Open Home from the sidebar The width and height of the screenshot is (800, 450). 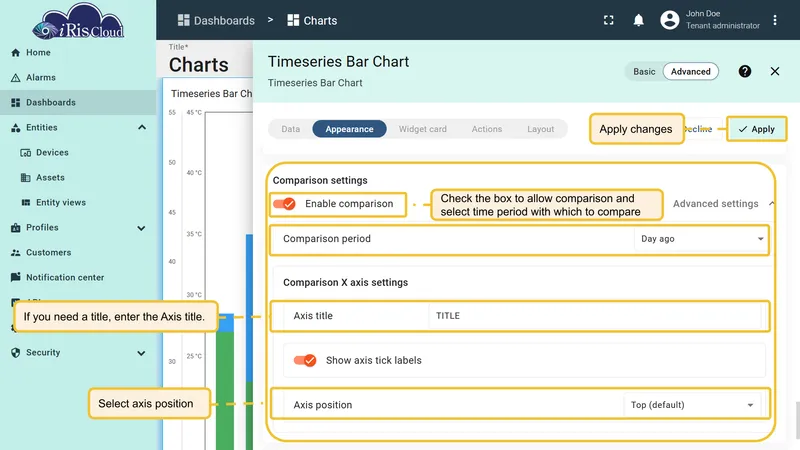pyautogui.click(x=38, y=53)
